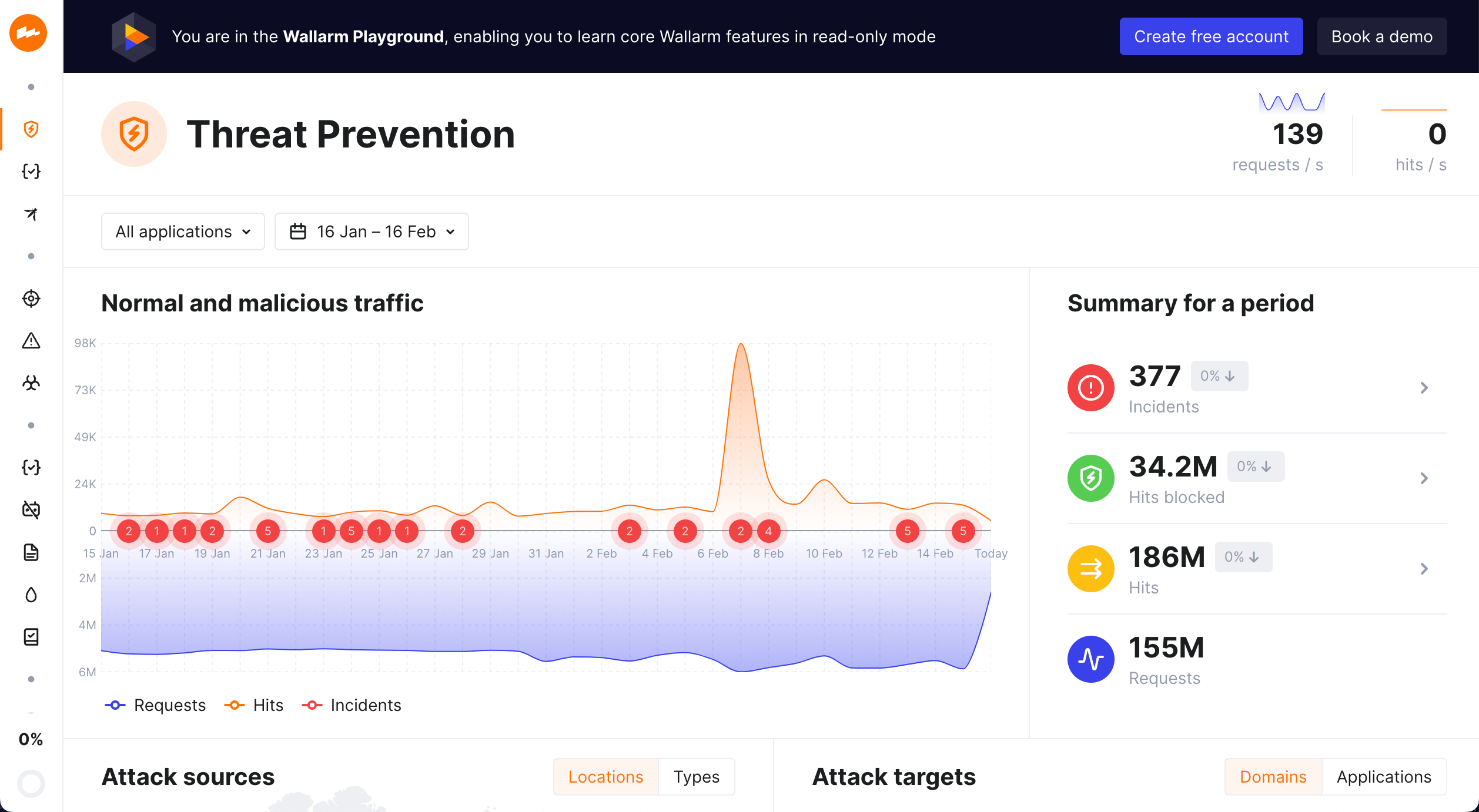Click the paper plane sidebar icon

coord(31,214)
